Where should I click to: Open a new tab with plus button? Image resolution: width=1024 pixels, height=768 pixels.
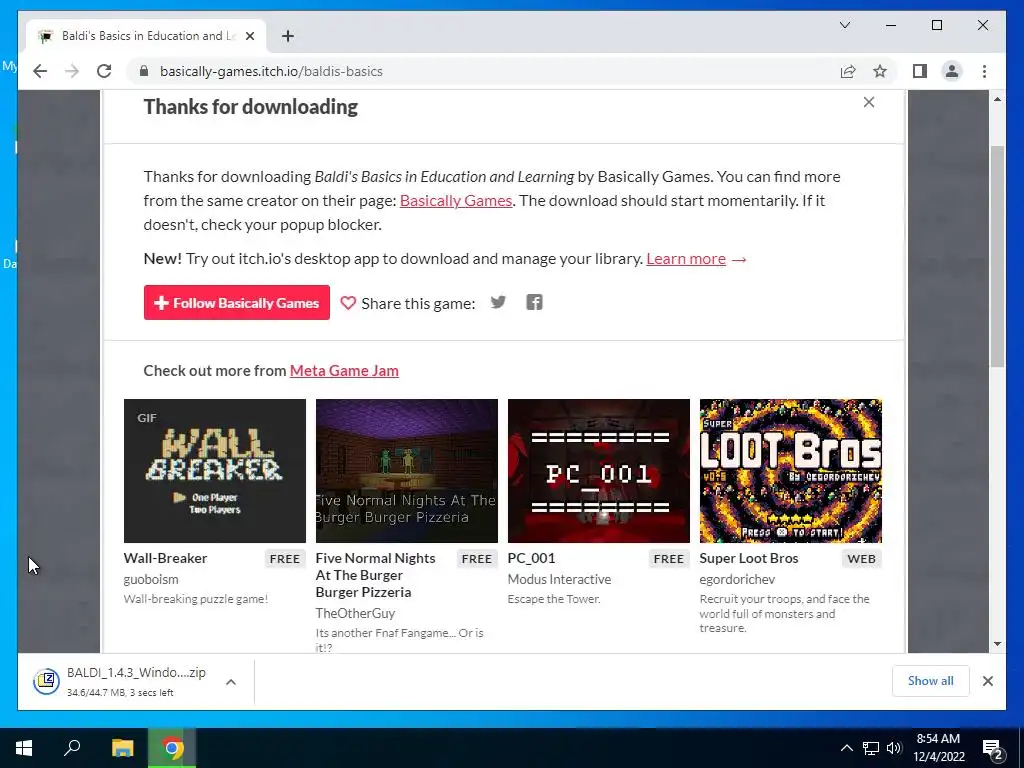(x=287, y=36)
